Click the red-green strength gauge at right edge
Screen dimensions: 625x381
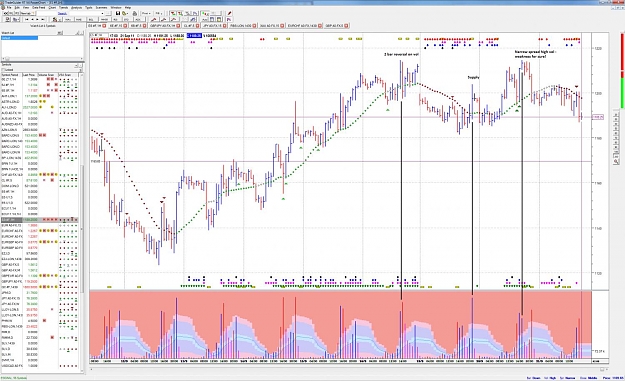(623, 72)
